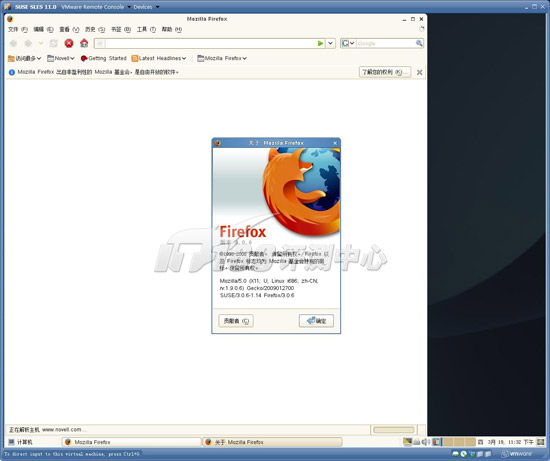Open the 工具 (Tools) menu

146,29
